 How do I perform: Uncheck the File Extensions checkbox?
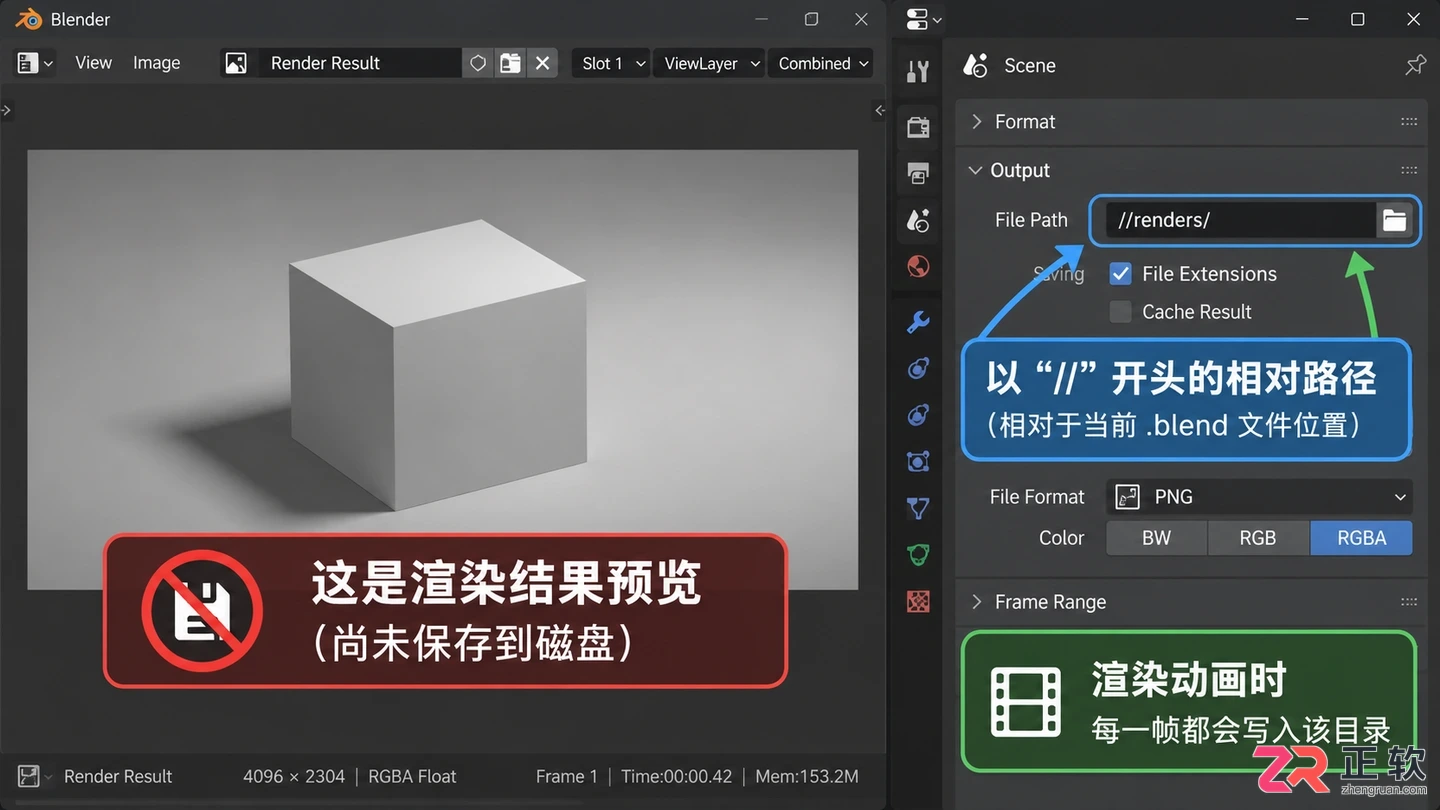[1121, 274]
